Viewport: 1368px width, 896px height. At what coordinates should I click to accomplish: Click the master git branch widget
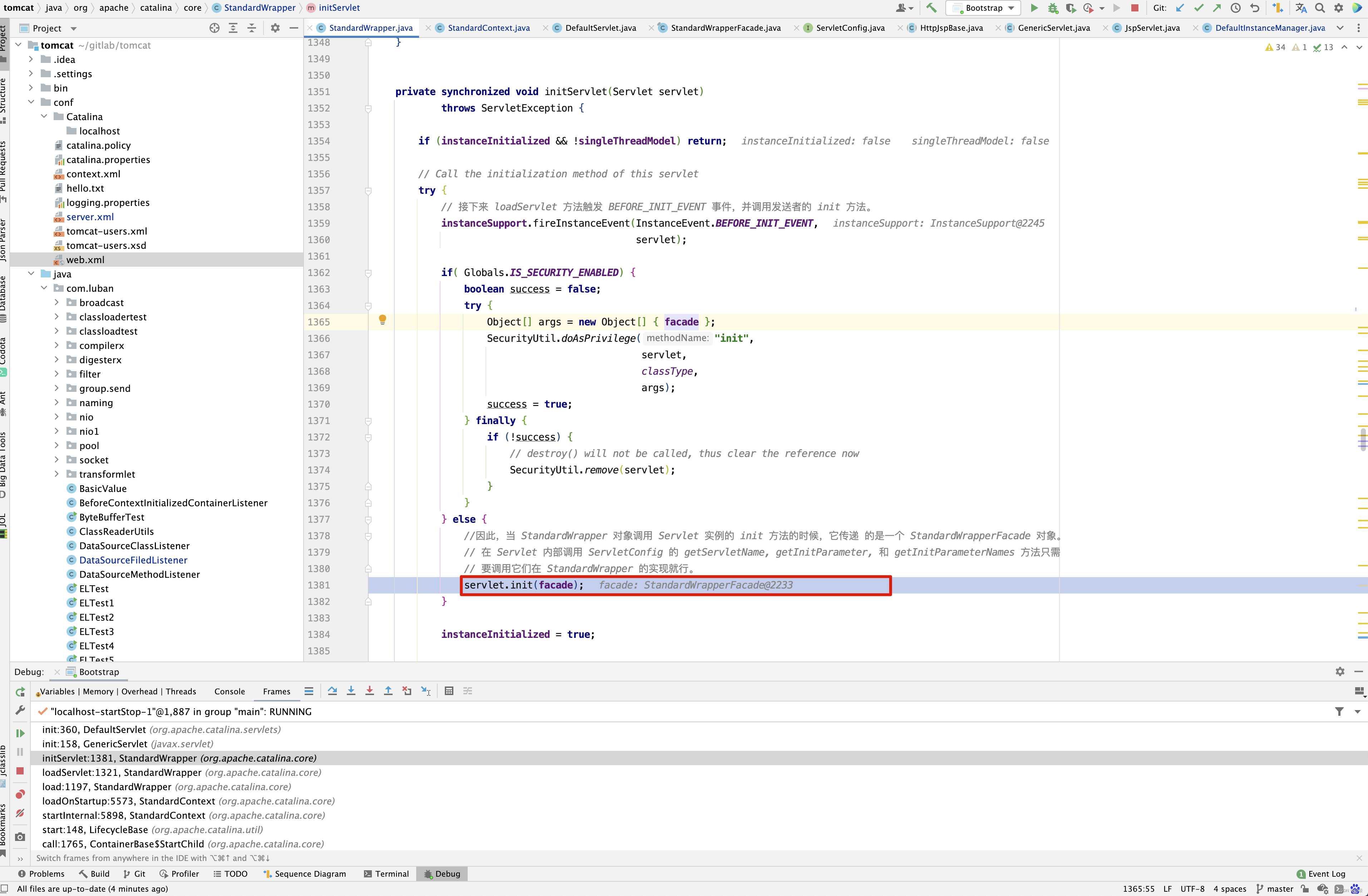coord(1275,888)
